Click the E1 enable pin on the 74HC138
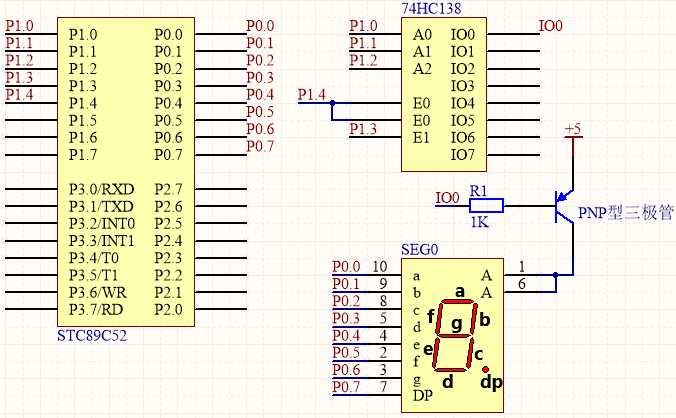676x418 pixels. (421, 137)
